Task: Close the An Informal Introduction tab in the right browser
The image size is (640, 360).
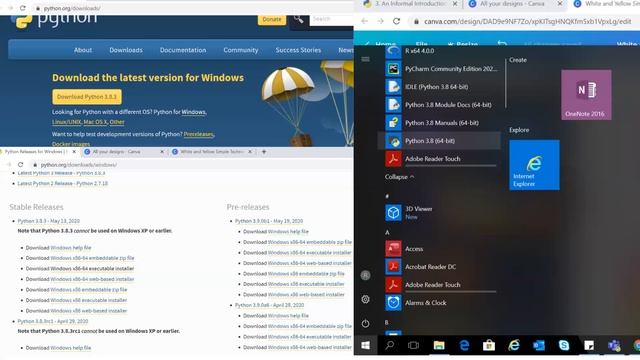Action: pos(455,4)
